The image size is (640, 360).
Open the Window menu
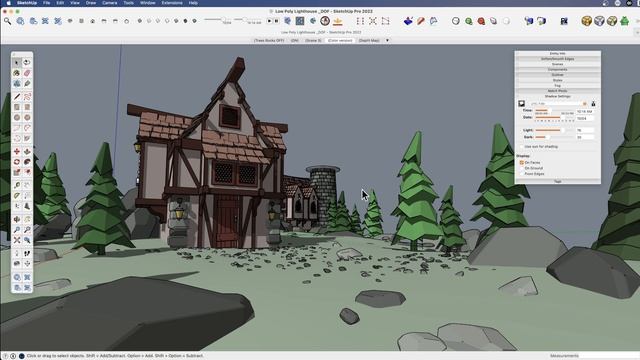coord(147,3)
